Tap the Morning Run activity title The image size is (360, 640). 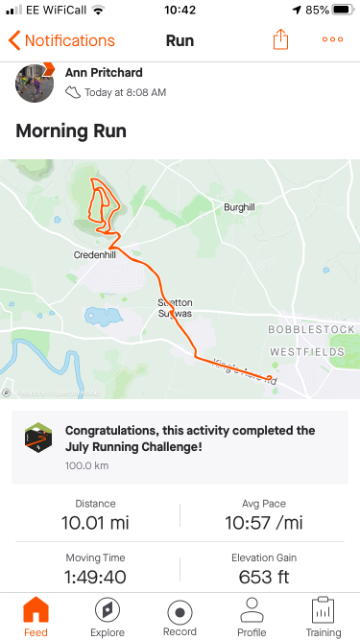coord(71,131)
